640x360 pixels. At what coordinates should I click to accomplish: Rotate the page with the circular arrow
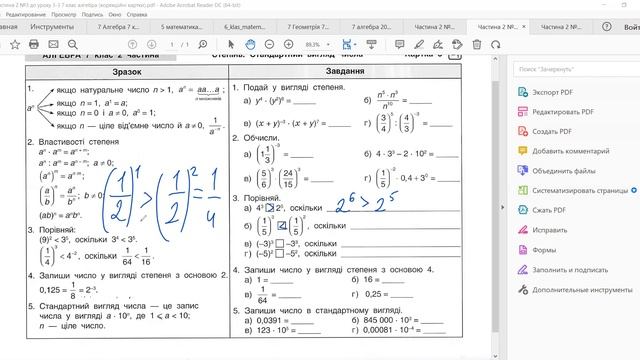pos(496,44)
